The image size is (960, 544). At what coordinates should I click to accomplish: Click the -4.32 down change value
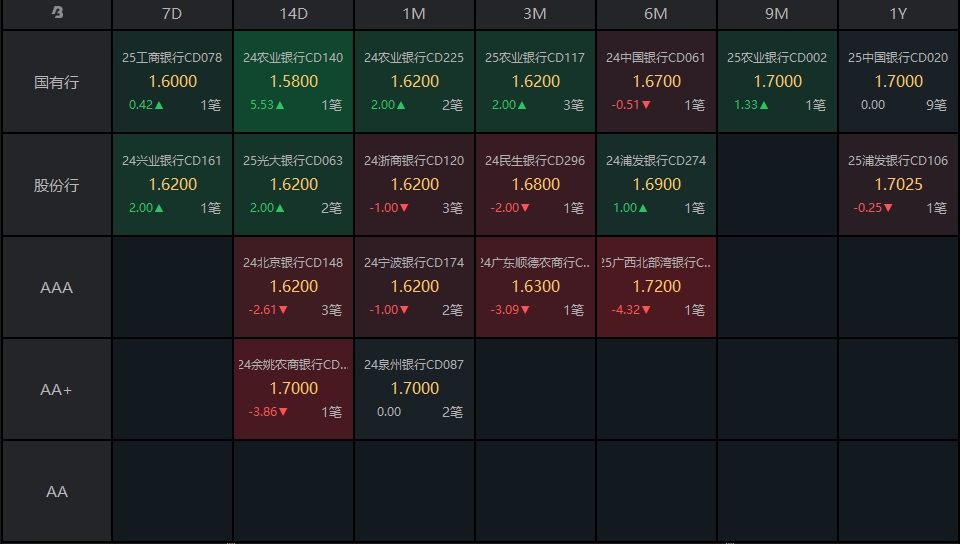click(631, 310)
